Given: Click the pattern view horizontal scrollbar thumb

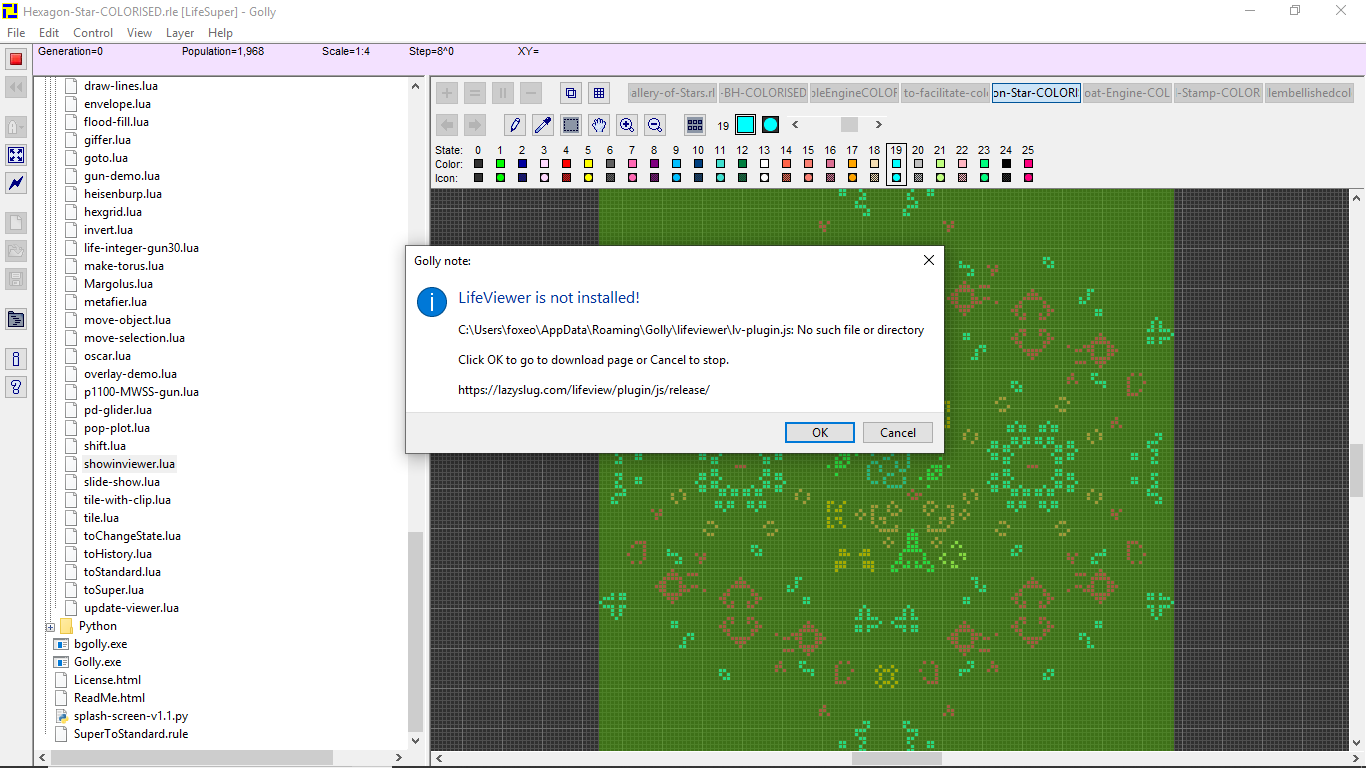Looking at the screenshot, I should click(896, 759).
